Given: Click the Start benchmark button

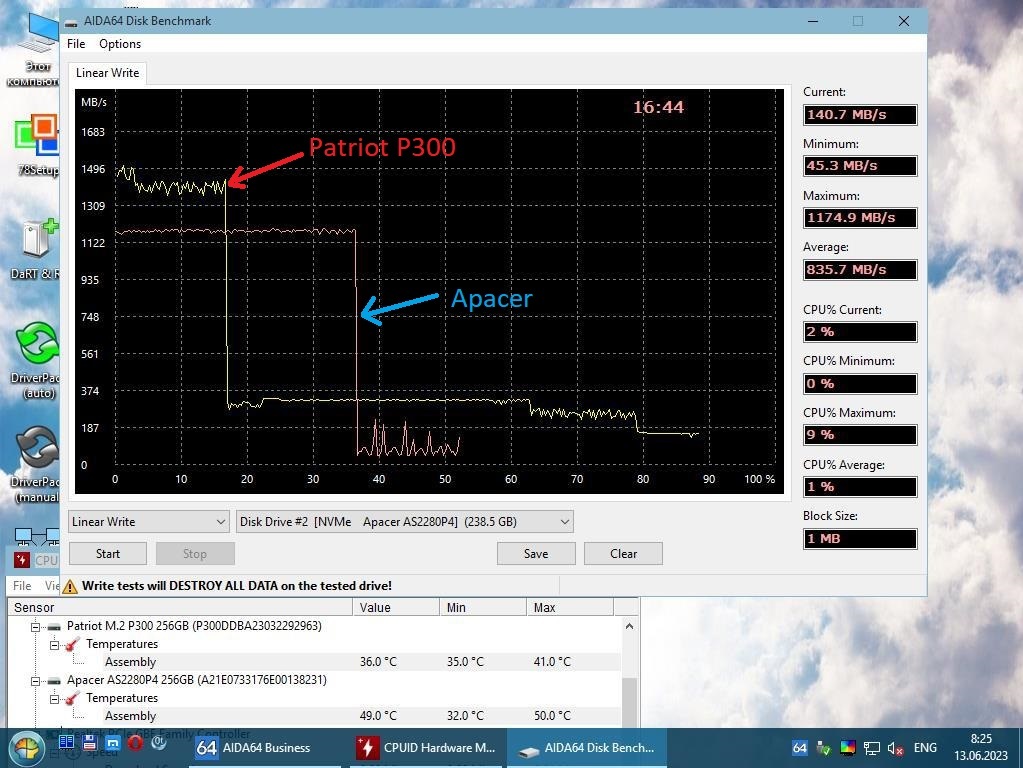Looking at the screenshot, I should tap(108, 553).
